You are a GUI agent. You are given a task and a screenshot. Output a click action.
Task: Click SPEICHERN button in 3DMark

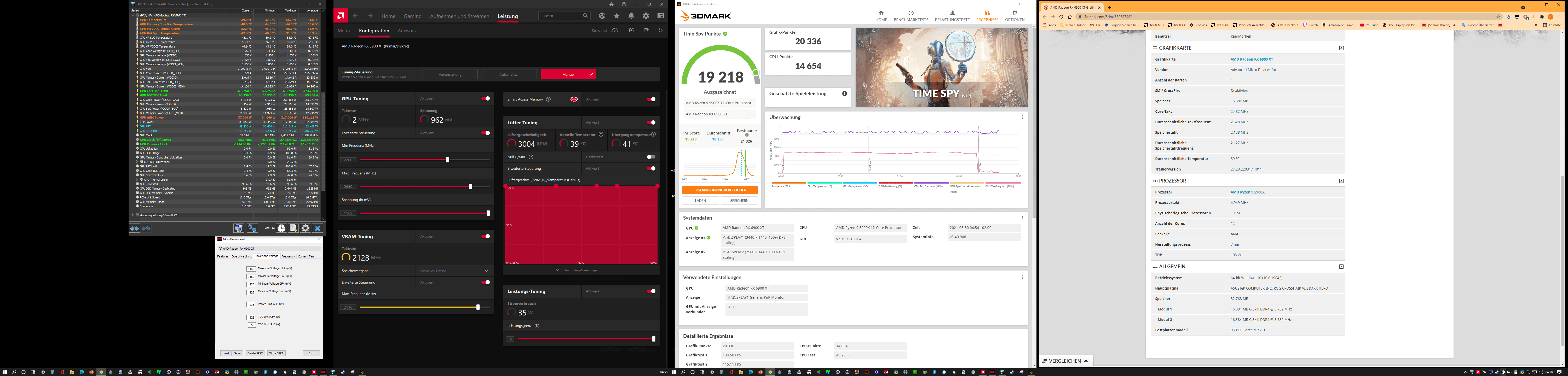point(740,200)
